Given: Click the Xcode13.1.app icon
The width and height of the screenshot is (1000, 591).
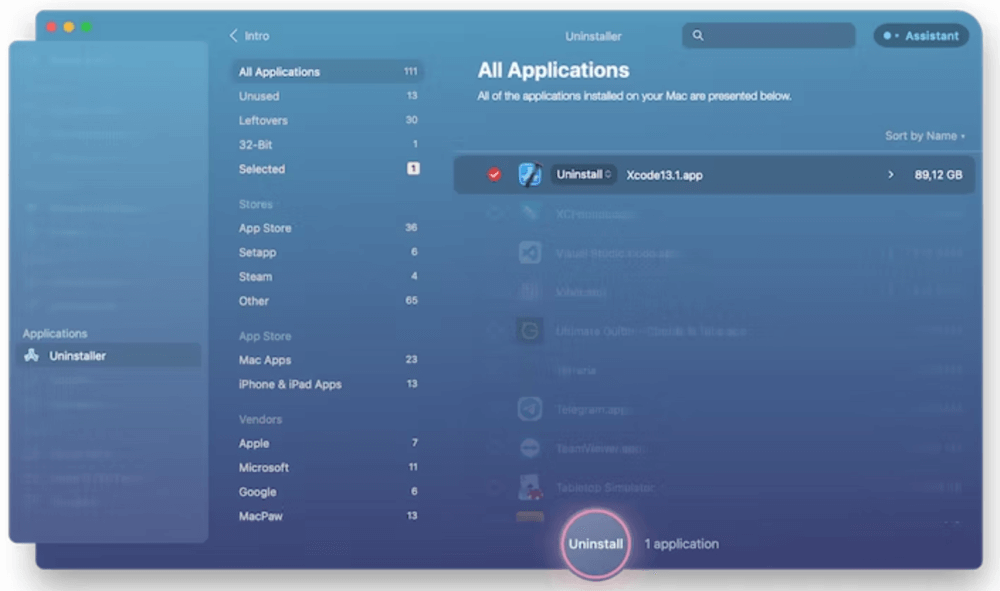Looking at the screenshot, I should click(x=529, y=175).
